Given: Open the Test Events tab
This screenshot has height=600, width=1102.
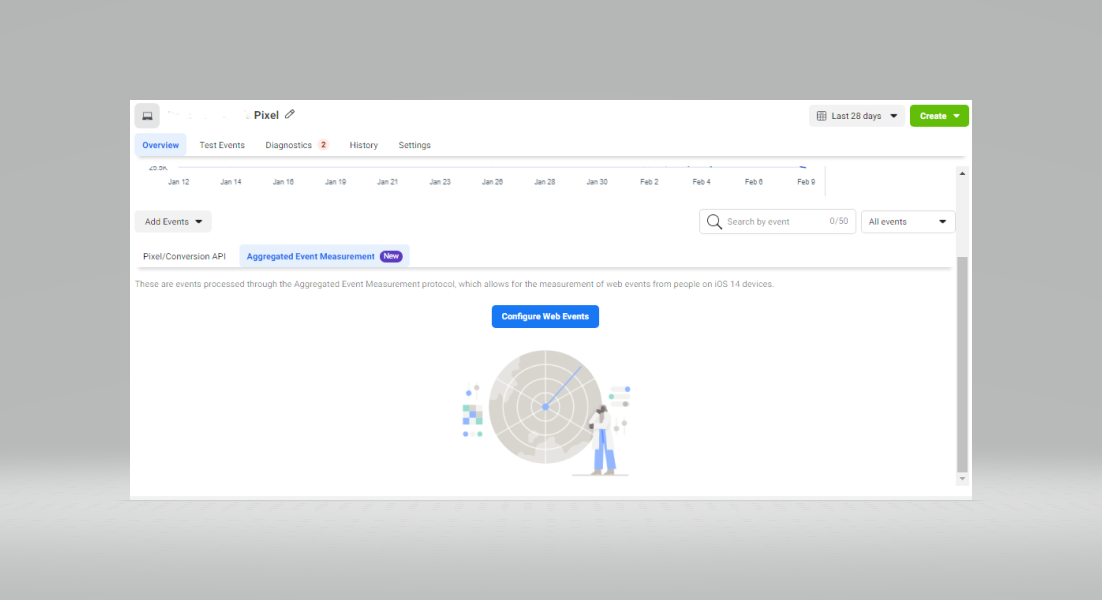Looking at the screenshot, I should coord(222,145).
